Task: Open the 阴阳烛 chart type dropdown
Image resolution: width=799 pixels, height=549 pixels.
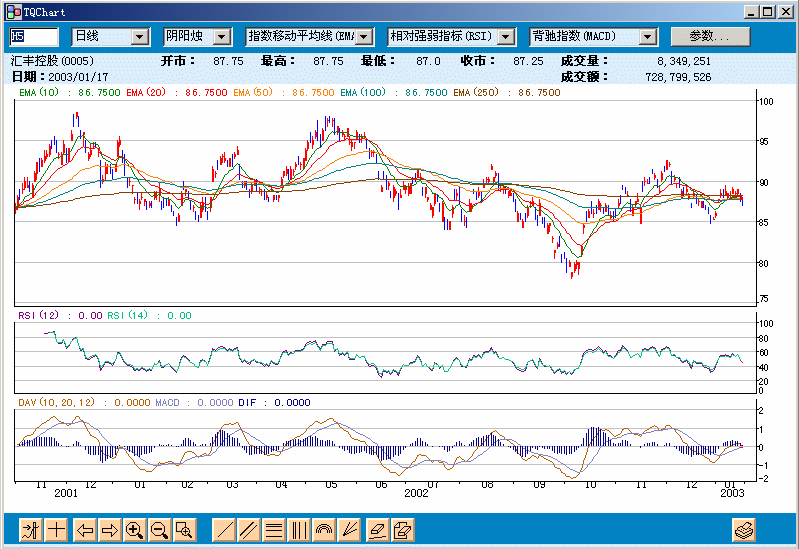Action: pos(222,37)
